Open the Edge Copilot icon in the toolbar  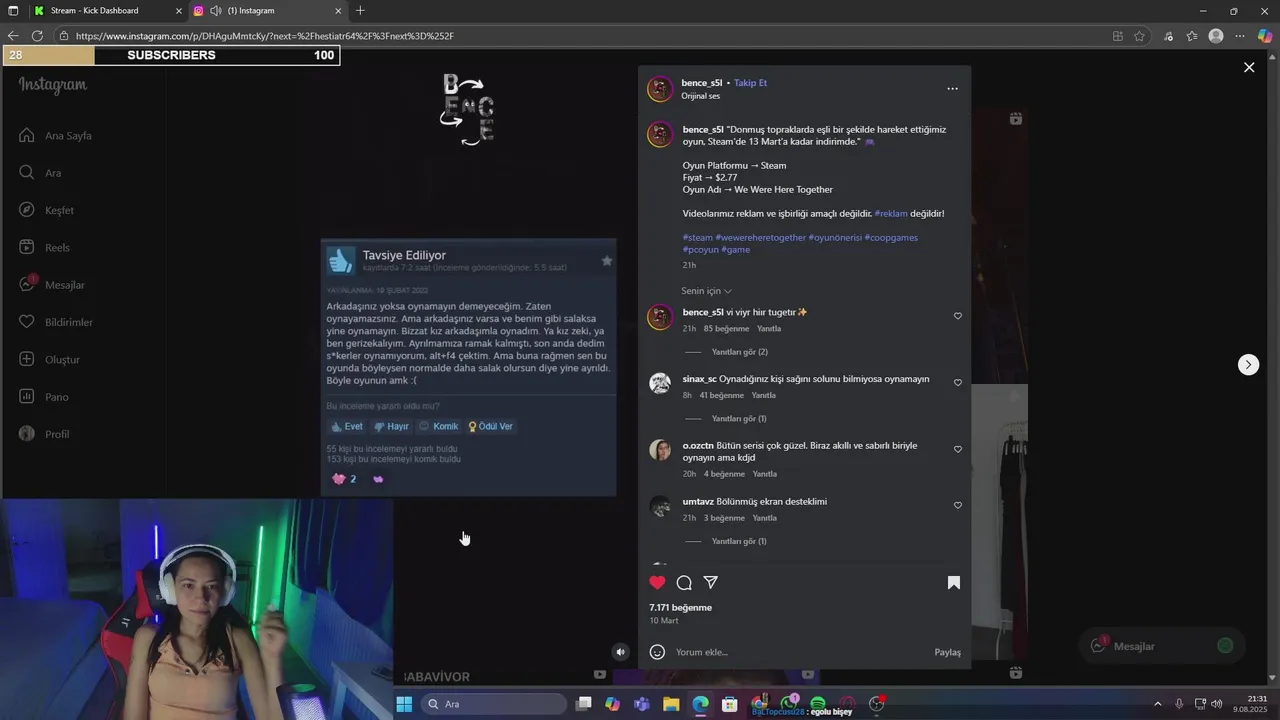pos(1264,36)
